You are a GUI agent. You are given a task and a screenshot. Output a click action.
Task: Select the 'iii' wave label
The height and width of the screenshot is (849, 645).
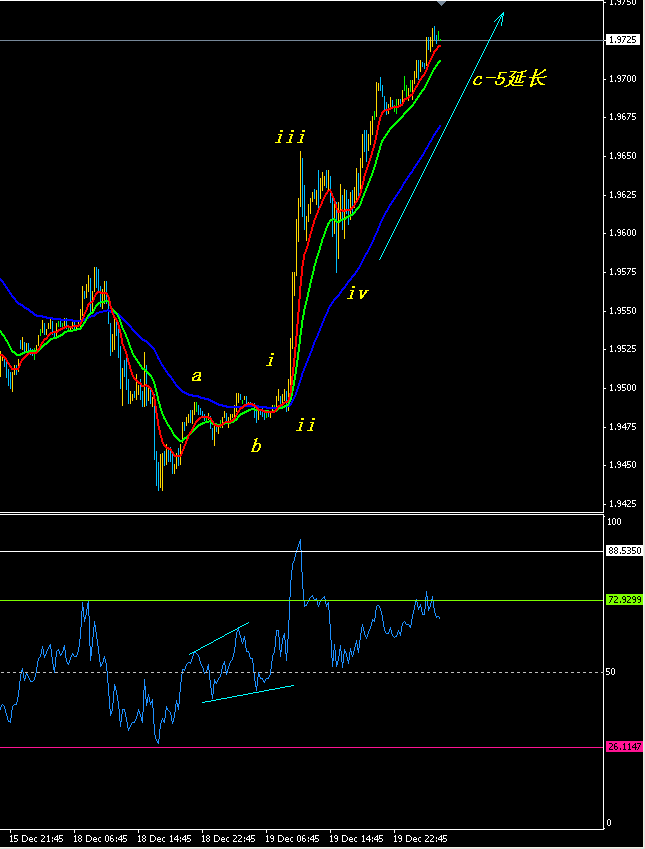point(290,138)
